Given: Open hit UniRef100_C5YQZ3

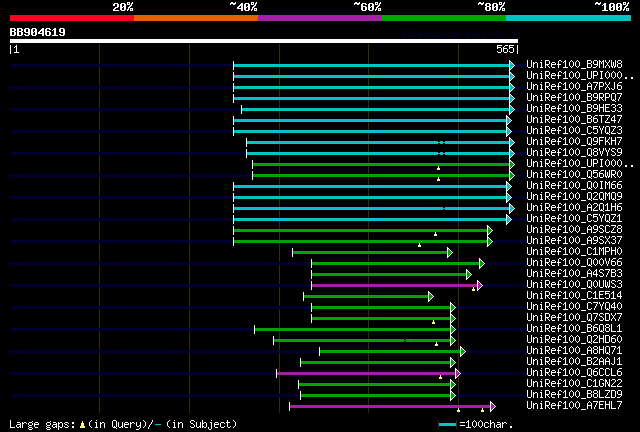Looking at the screenshot, I should (x=574, y=131).
